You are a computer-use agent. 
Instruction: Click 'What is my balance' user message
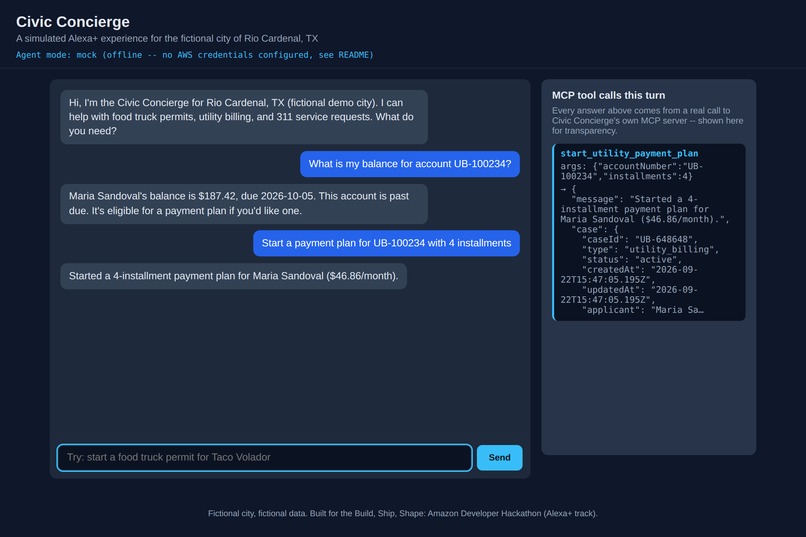click(410, 164)
